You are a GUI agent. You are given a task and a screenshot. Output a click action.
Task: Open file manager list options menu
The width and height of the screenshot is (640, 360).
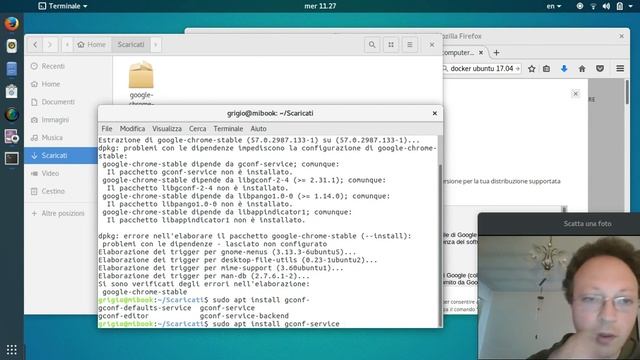(x=409, y=44)
